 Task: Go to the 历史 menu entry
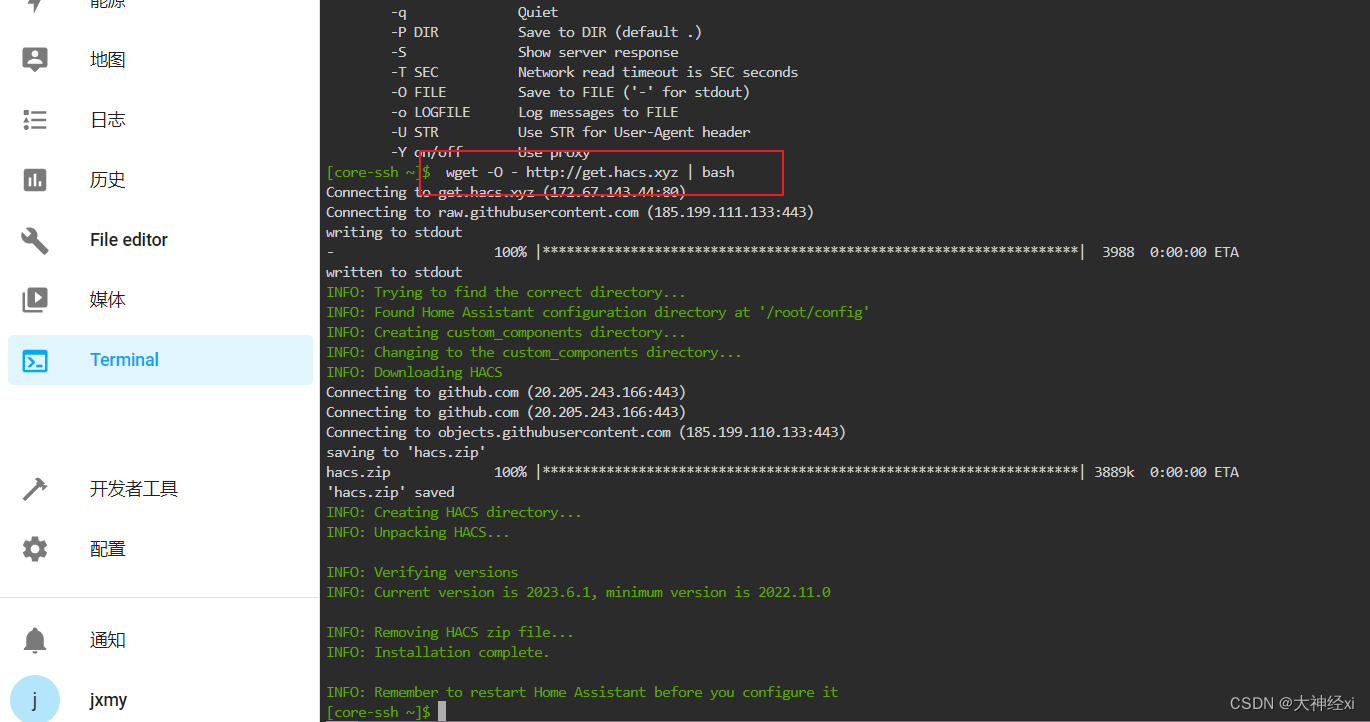point(108,180)
